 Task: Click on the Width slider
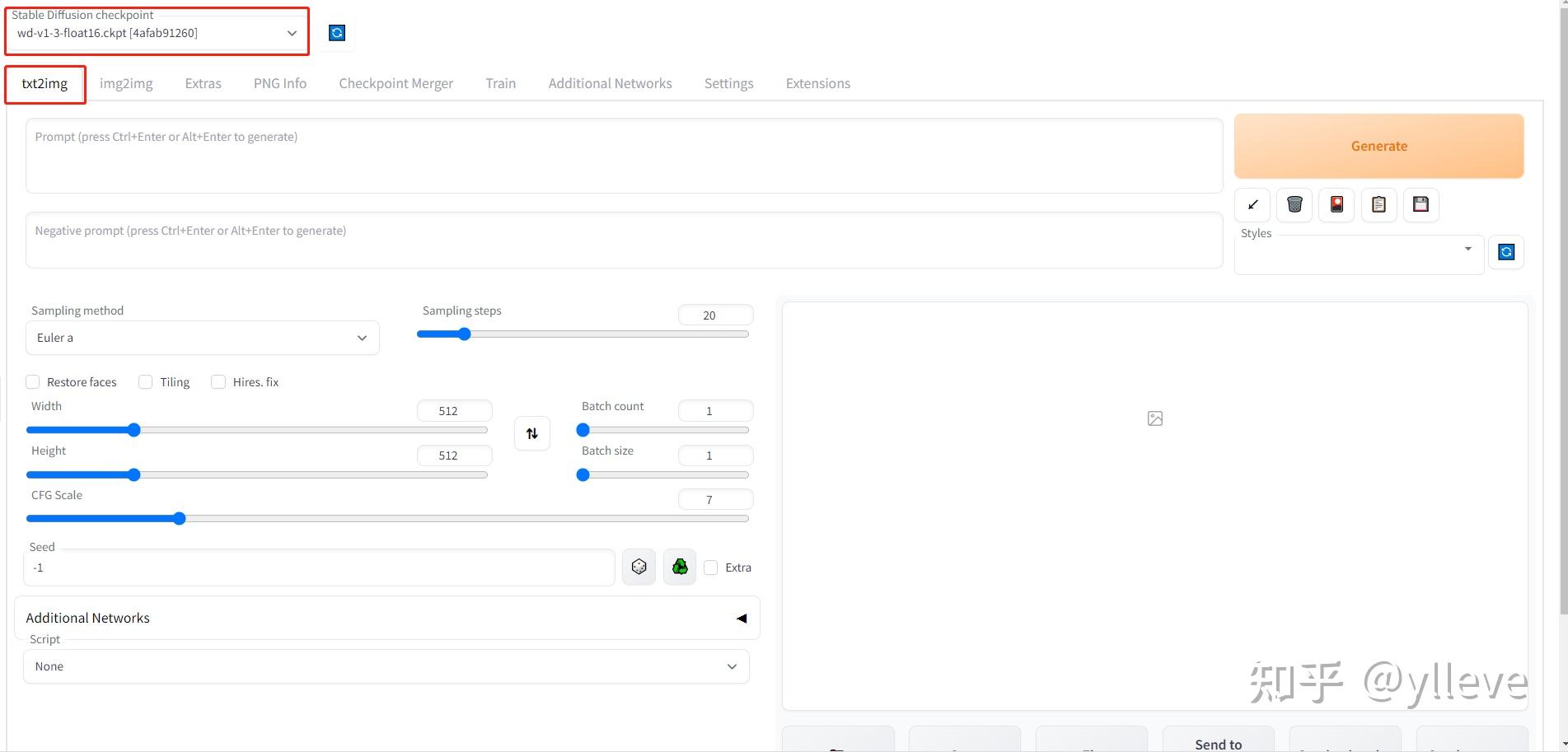[x=257, y=430]
